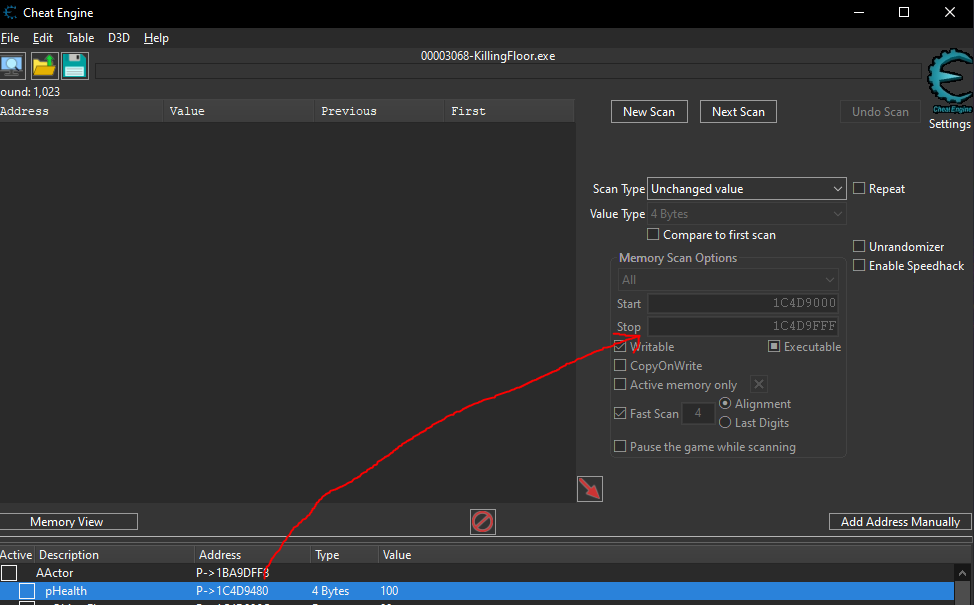This screenshot has height=605, width=974.
Task: Activate the pHealth entry checkbox
Action: (27, 591)
